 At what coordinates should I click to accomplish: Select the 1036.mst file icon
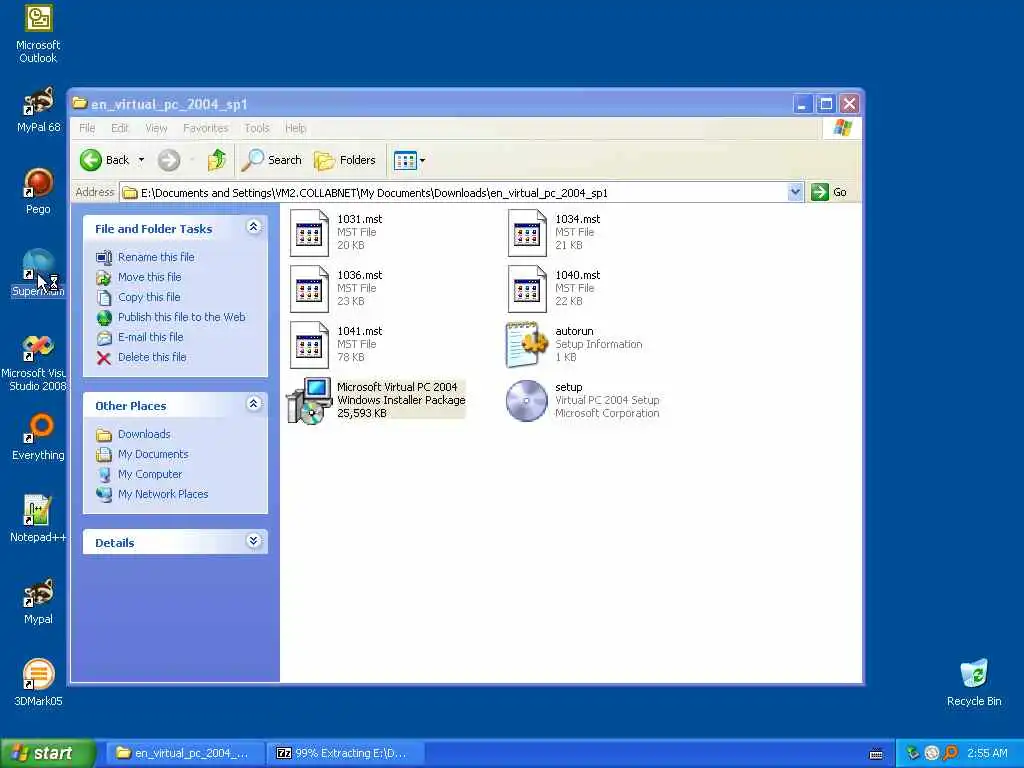tap(309, 289)
